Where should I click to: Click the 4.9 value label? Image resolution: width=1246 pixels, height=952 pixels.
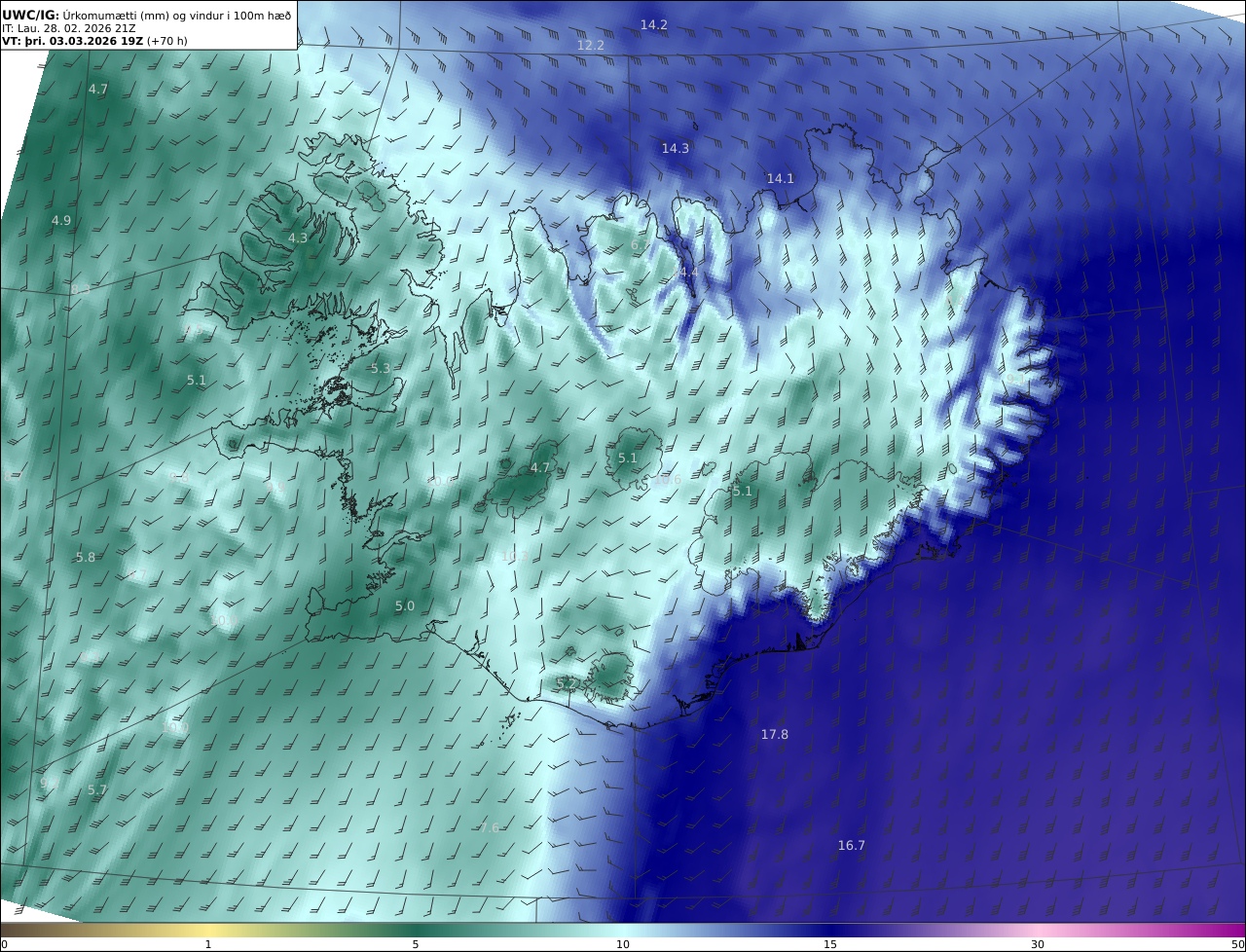[61, 221]
